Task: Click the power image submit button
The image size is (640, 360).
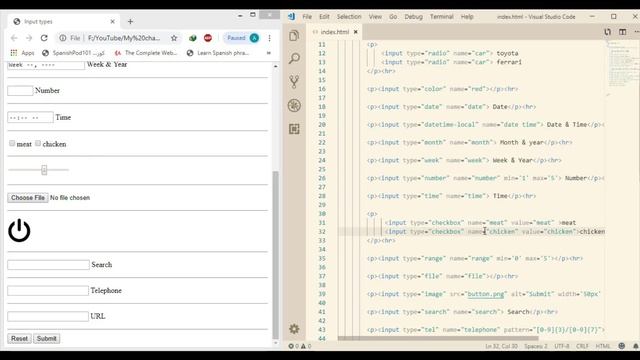Action: 19,231
